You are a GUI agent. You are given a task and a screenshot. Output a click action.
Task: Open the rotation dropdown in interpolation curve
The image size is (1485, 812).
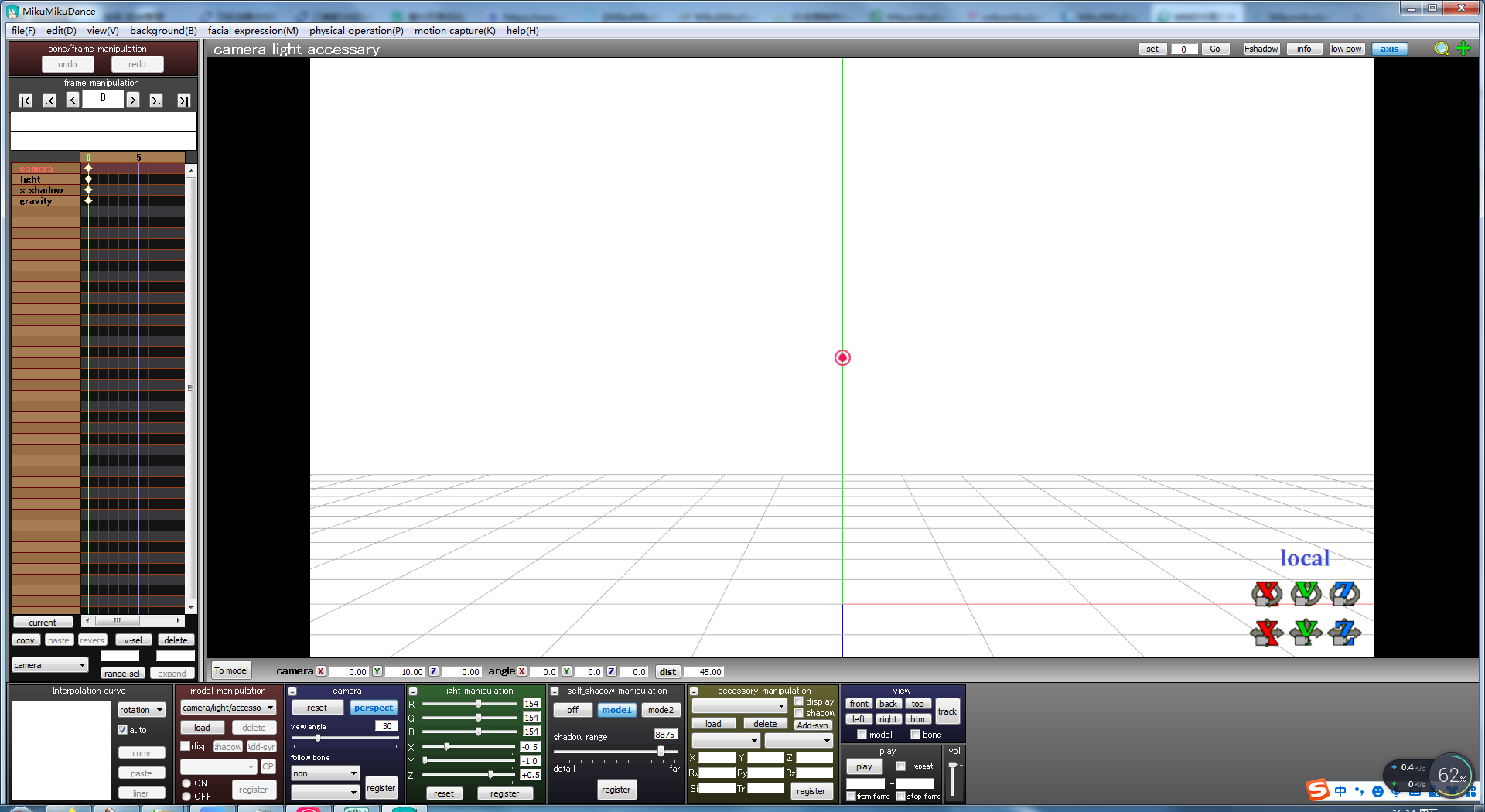[x=141, y=709]
